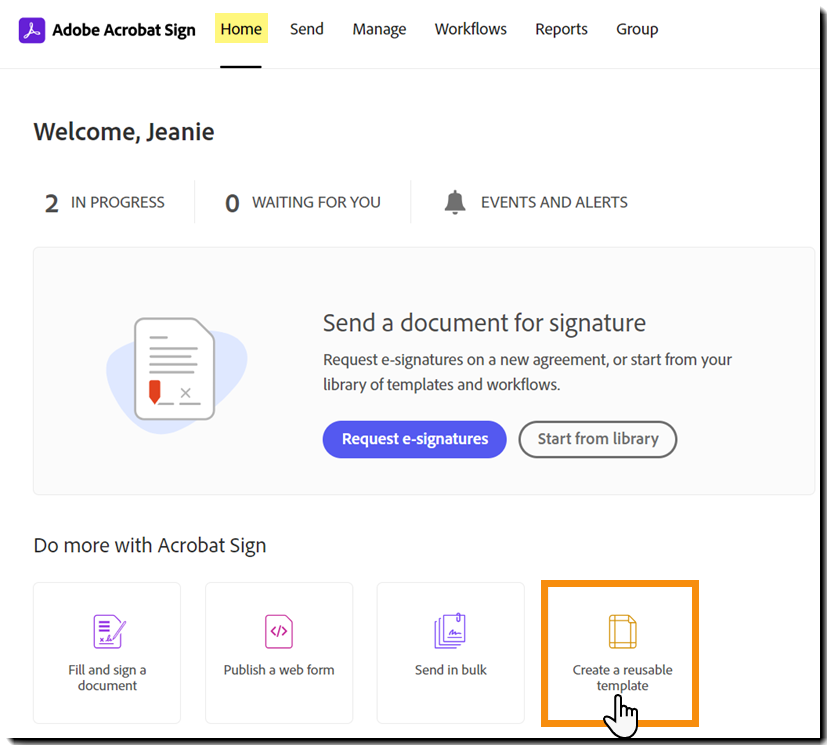827x745 pixels.
Task: Open the Workflows tab
Action: click(471, 29)
